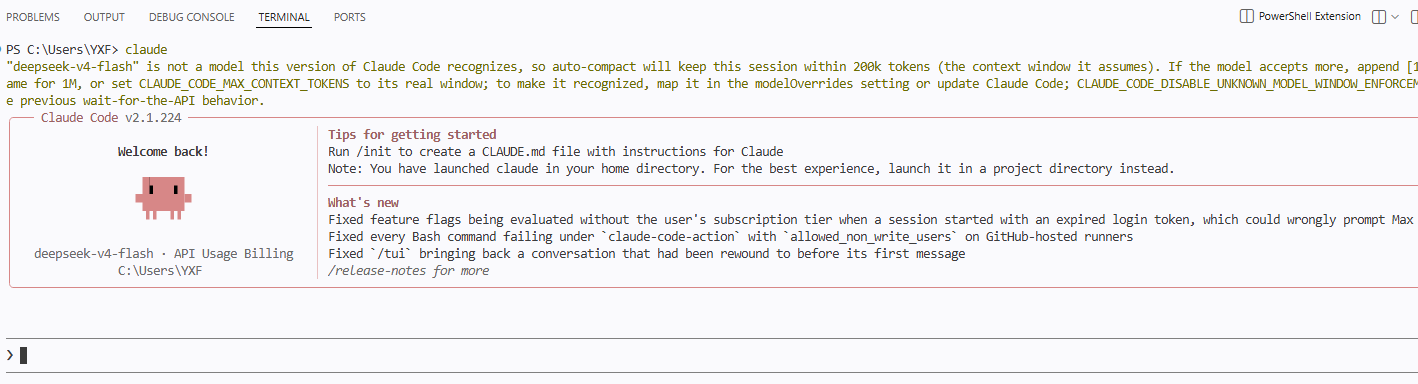Switch to the PROBLEMS tab
This screenshot has width=1418, height=384.
pos(33,17)
